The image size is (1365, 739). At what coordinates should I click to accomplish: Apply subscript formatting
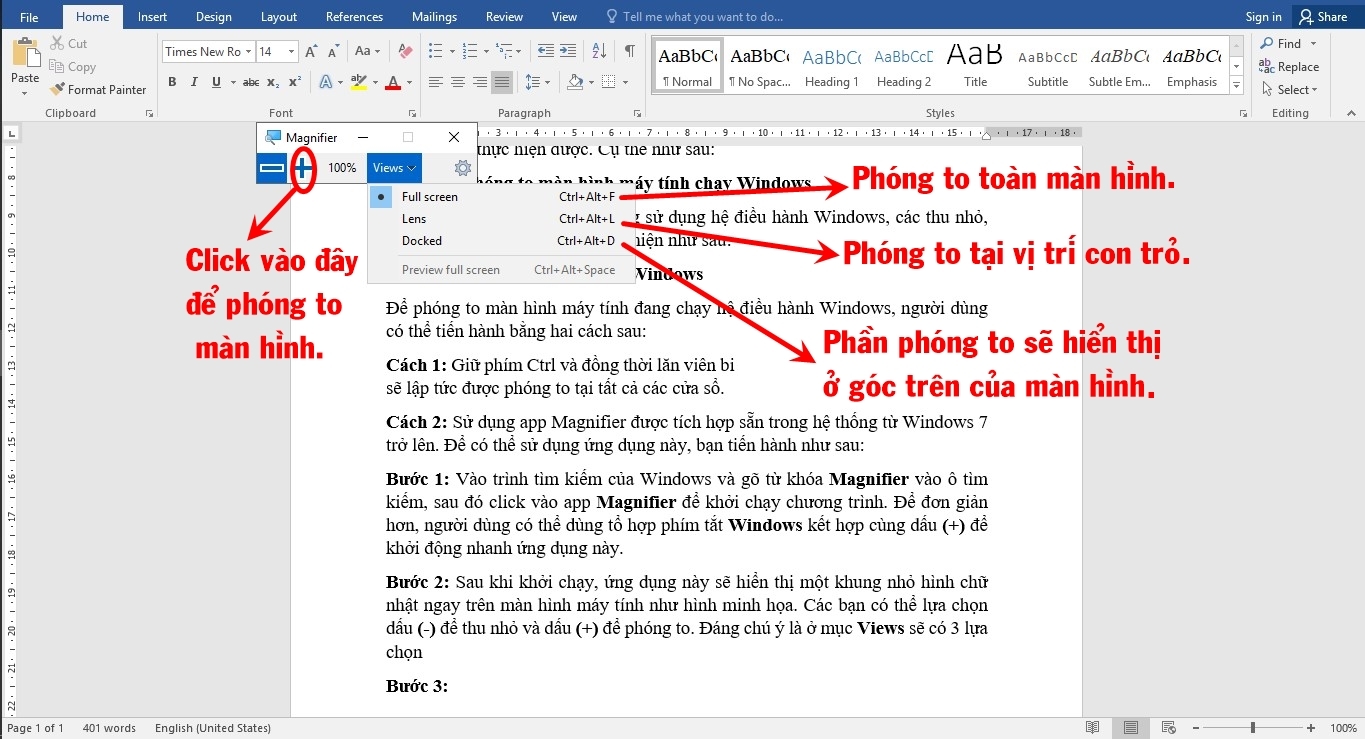point(273,82)
